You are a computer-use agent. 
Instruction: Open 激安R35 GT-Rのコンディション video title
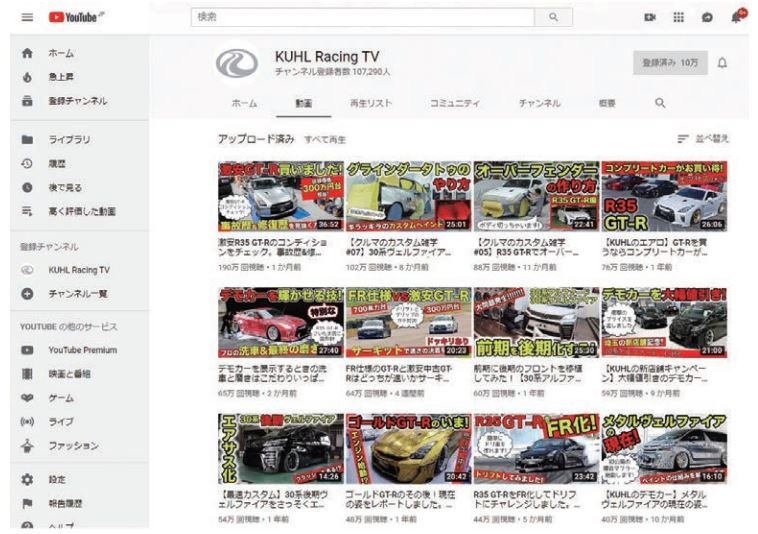(273, 247)
